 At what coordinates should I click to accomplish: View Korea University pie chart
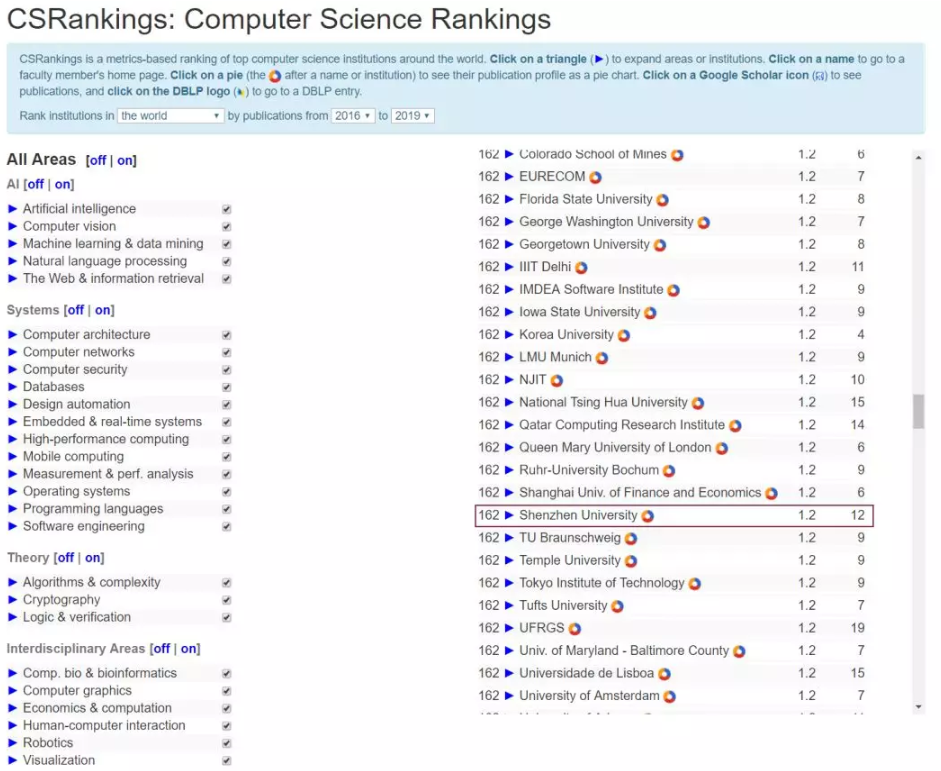coord(624,335)
